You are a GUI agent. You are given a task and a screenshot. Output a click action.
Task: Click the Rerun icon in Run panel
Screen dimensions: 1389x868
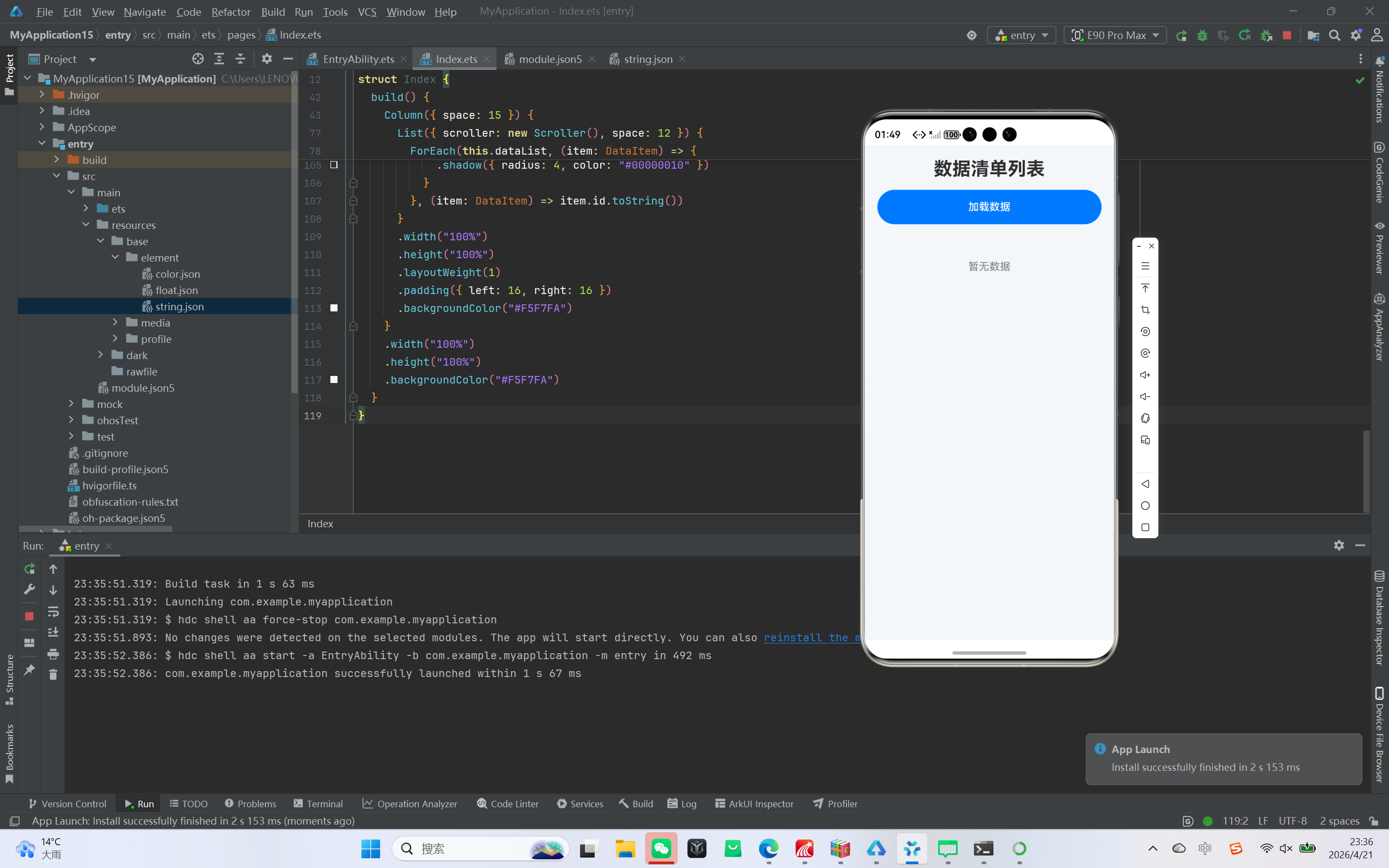[29, 569]
